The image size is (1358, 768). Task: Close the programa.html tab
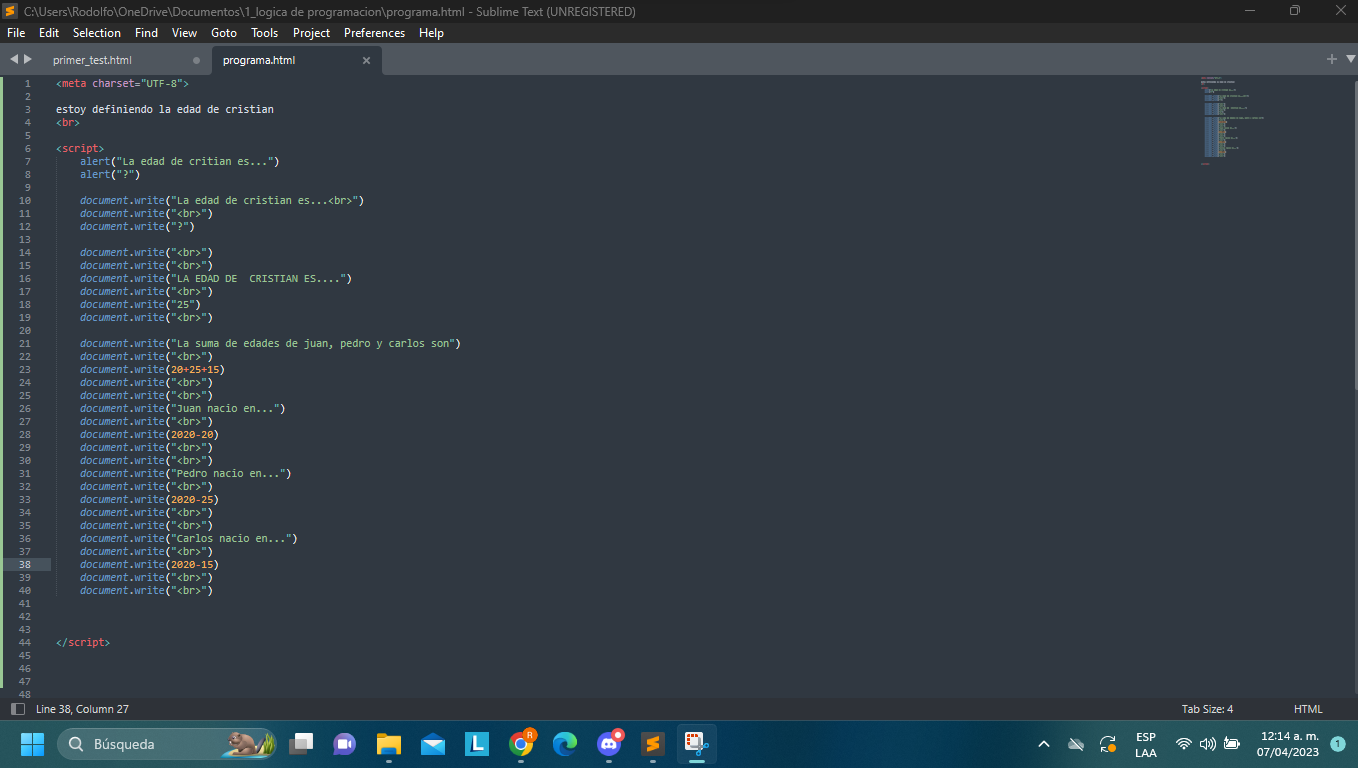coord(366,60)
